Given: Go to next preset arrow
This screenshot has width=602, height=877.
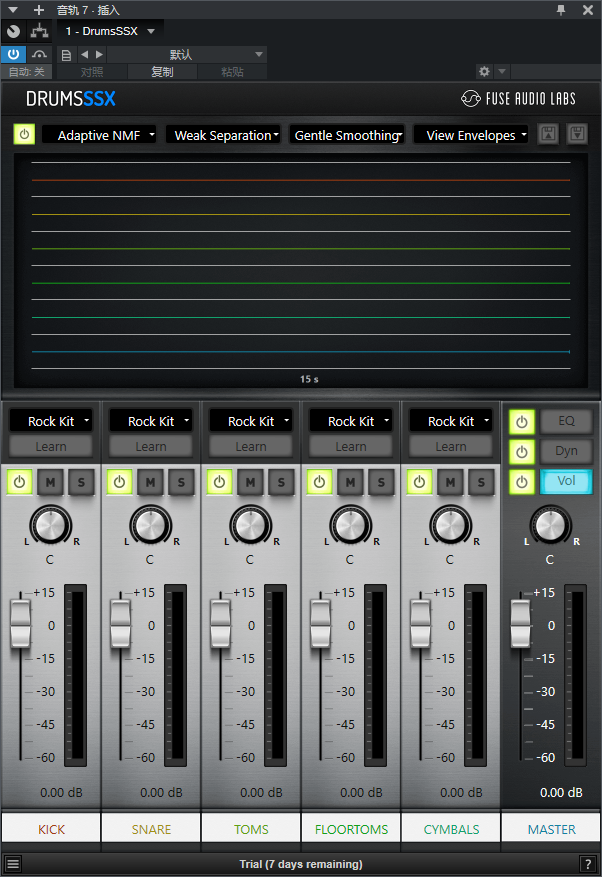Looking at the screenshot, I should 99,54.
